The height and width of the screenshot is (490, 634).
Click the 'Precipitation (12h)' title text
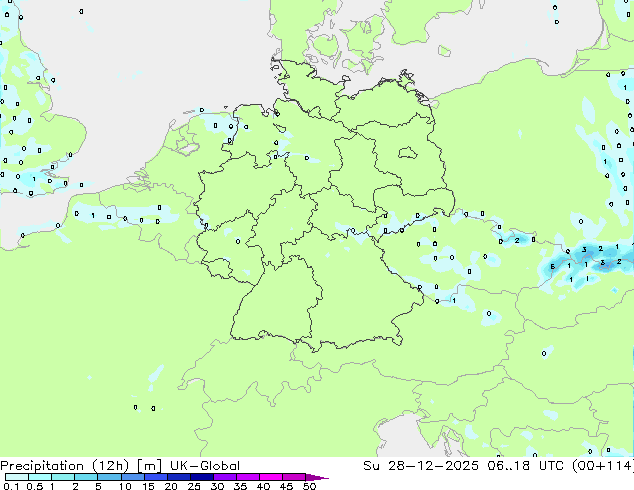tap(65, 466)
